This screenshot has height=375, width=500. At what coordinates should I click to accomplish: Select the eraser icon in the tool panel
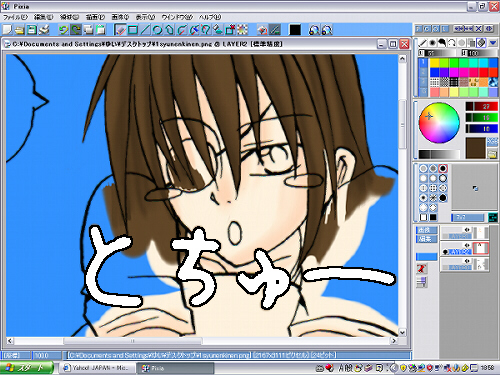click(481, 43)
